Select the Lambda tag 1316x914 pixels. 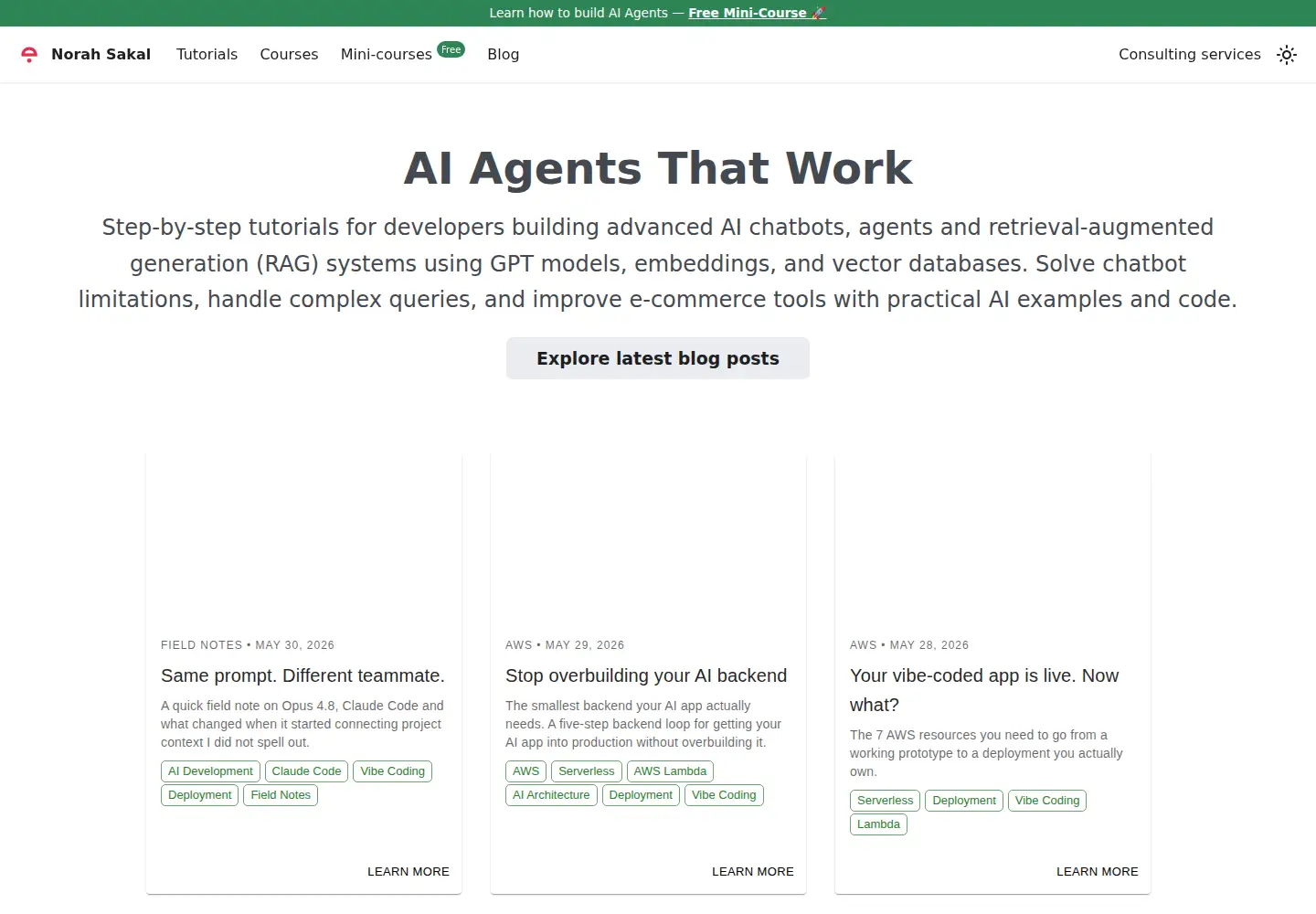coord(878,824)
